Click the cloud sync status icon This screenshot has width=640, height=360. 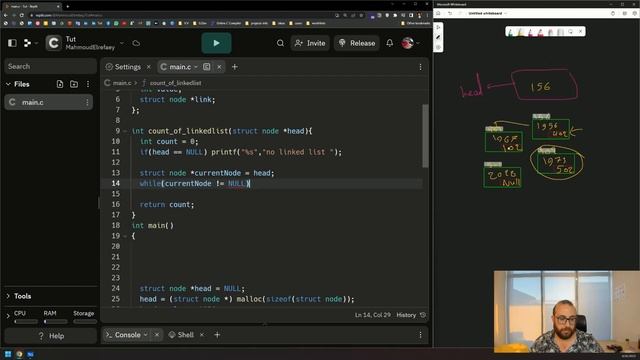[136, 43]
